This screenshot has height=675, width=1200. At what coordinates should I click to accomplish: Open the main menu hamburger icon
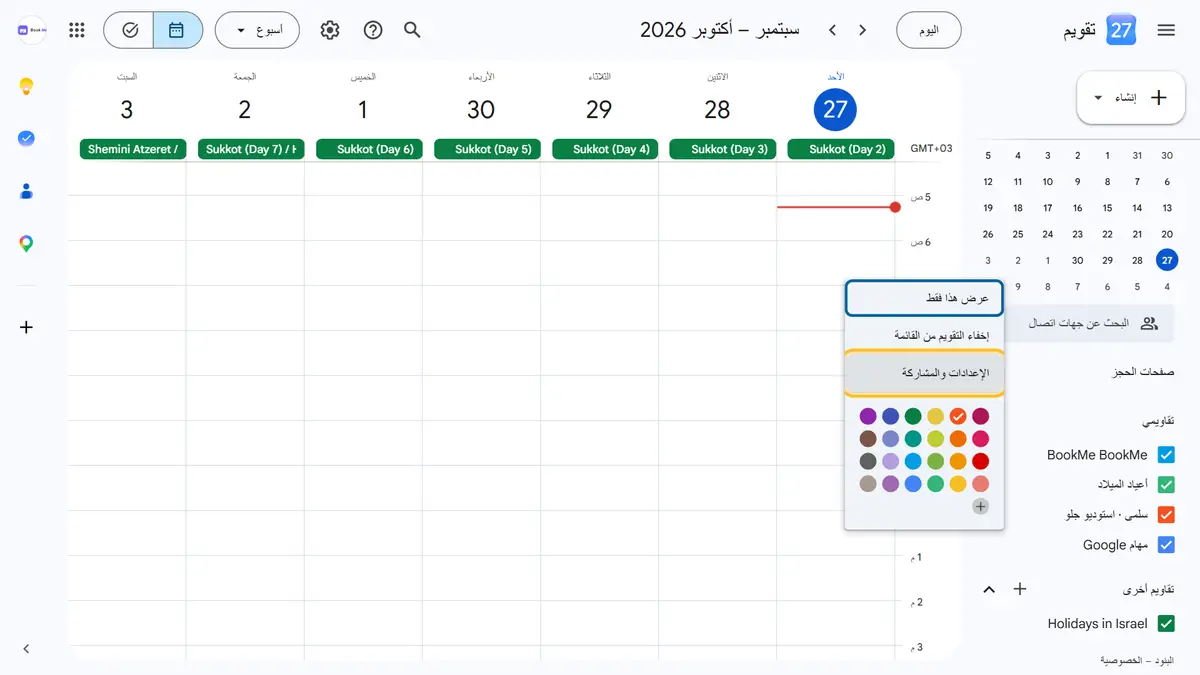click(x=1166, y=30)
